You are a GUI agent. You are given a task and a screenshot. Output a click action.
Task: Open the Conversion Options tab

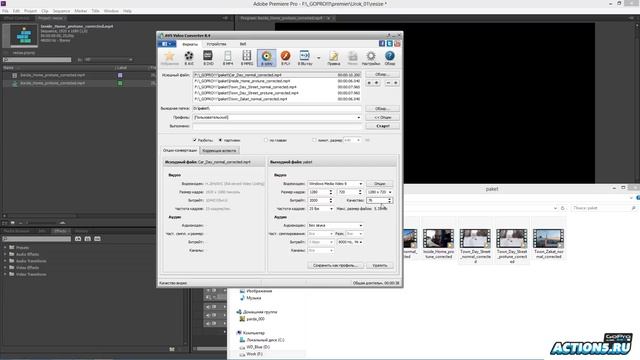(x=180, y=151)
